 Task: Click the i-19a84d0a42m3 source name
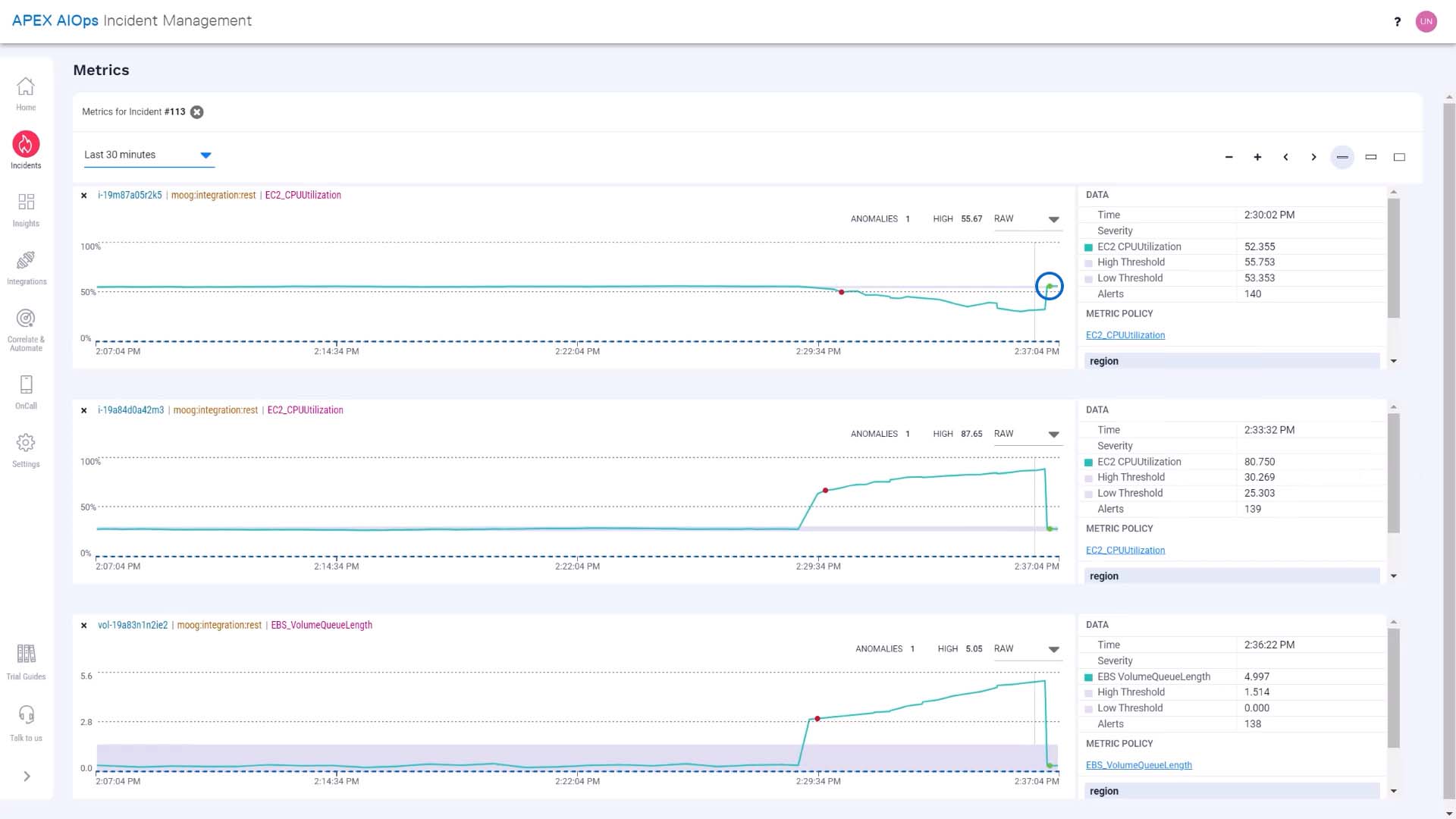[130, 410]
